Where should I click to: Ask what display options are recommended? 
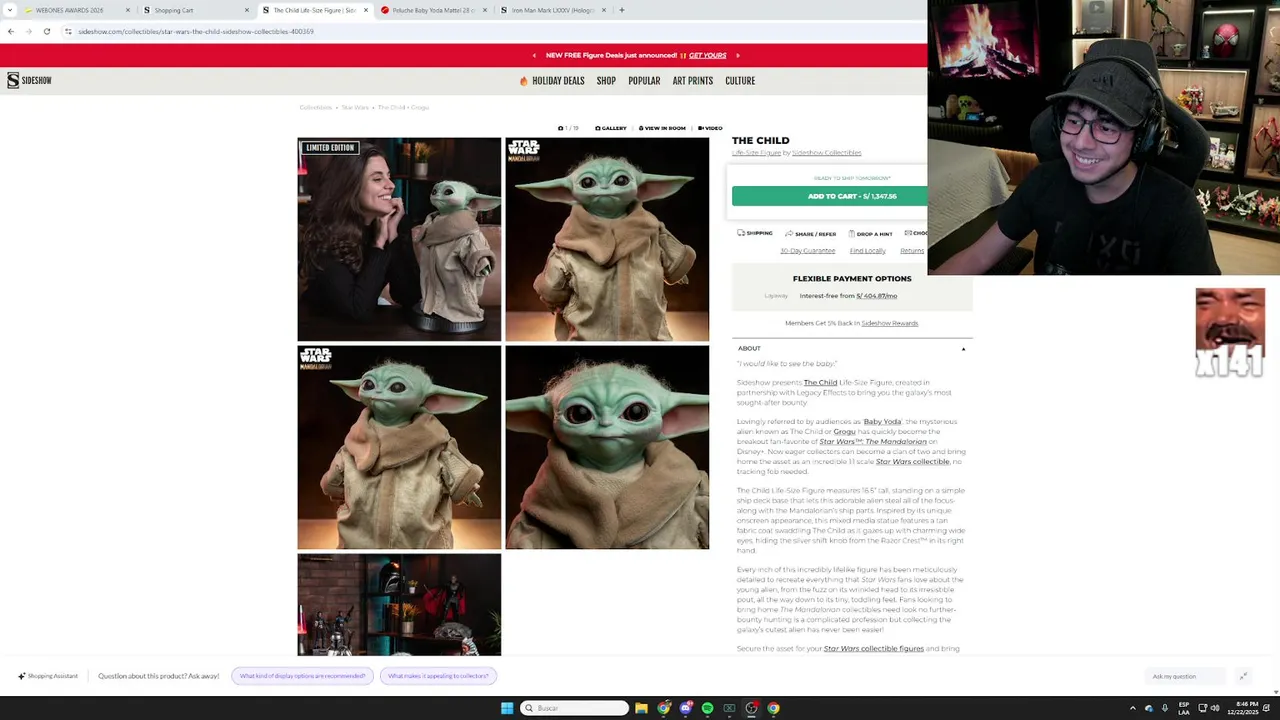[x=302, y=676]
